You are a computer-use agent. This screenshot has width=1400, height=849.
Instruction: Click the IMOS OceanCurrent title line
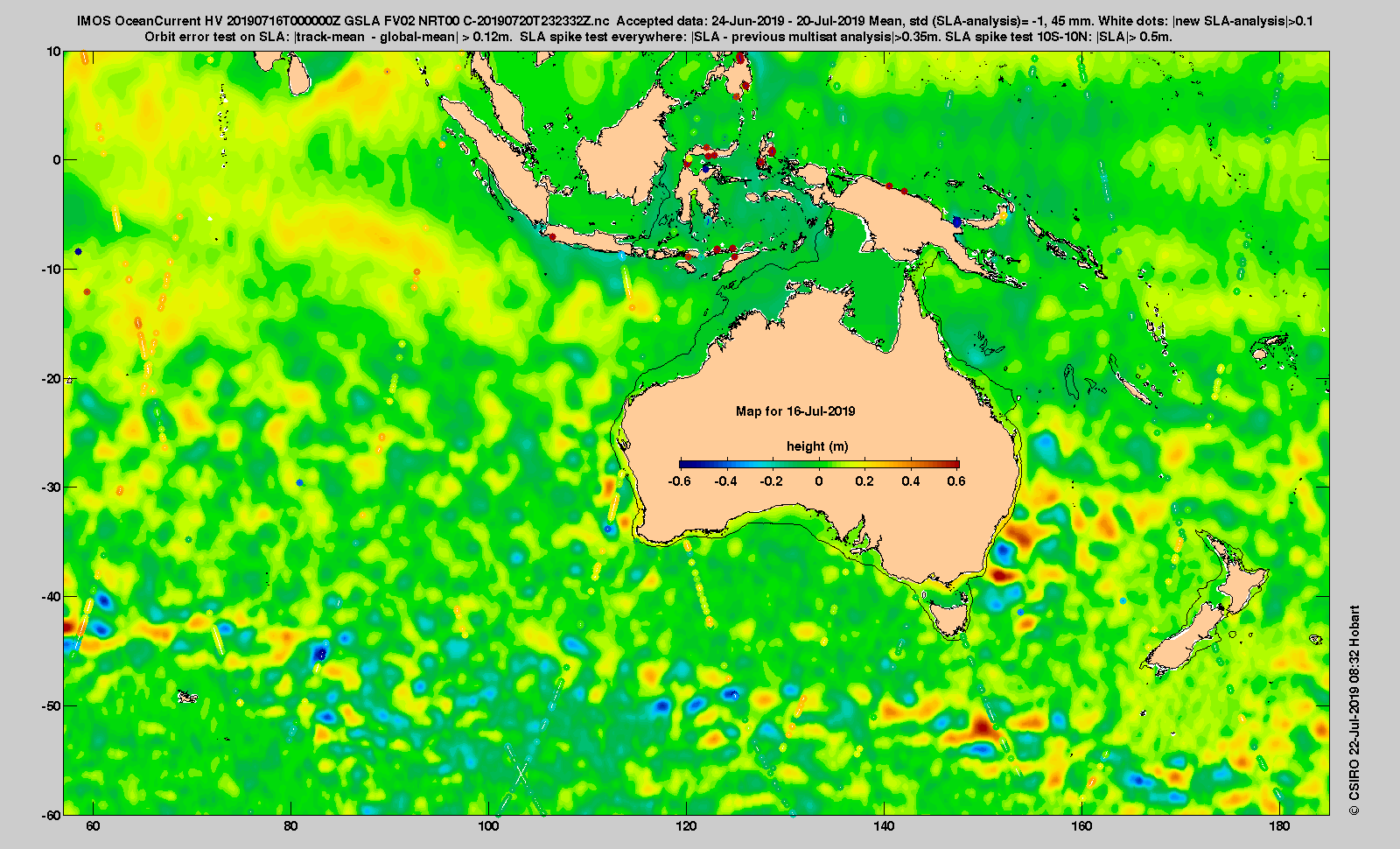(696, 21)
